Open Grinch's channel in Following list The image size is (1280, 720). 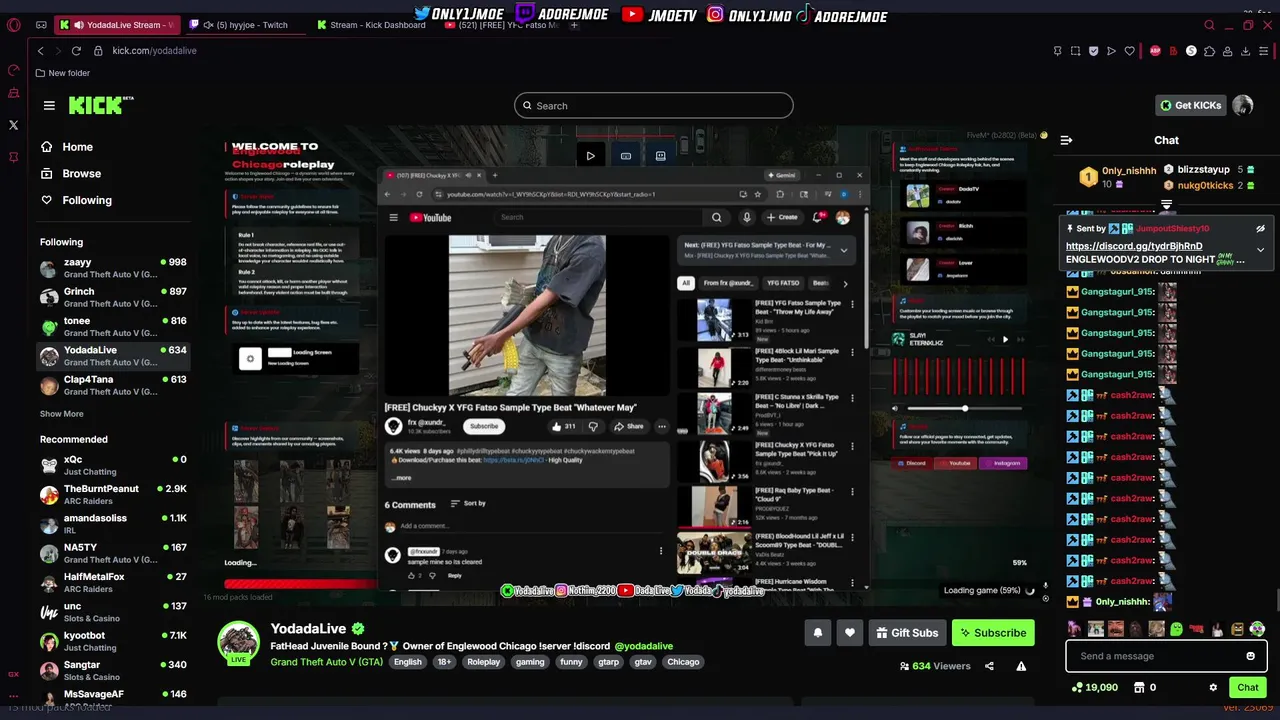[113, 297]
